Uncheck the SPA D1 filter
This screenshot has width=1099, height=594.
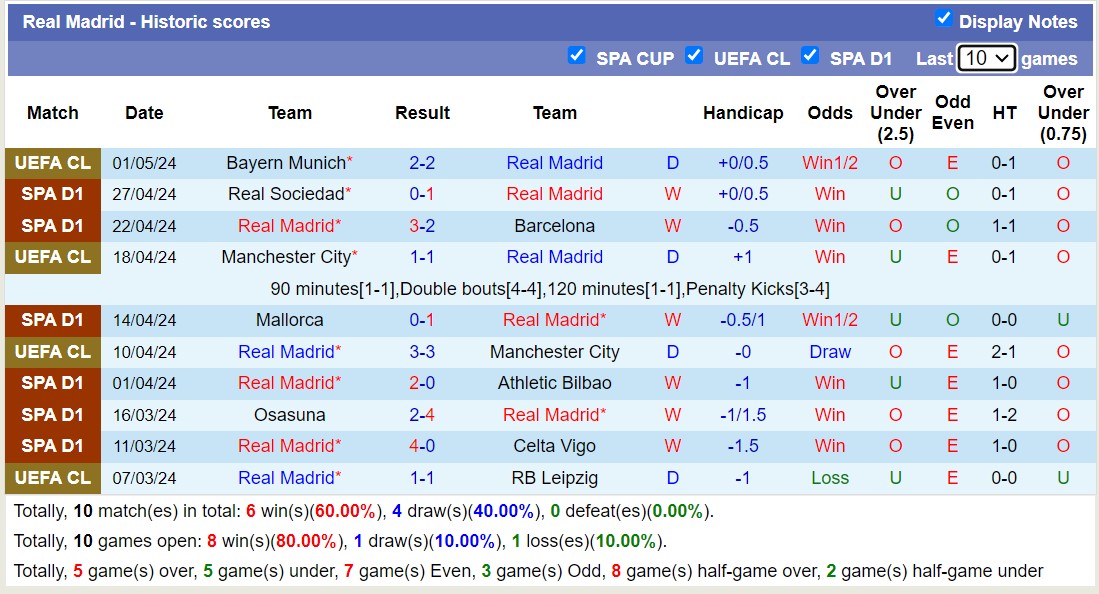[810, 57]
